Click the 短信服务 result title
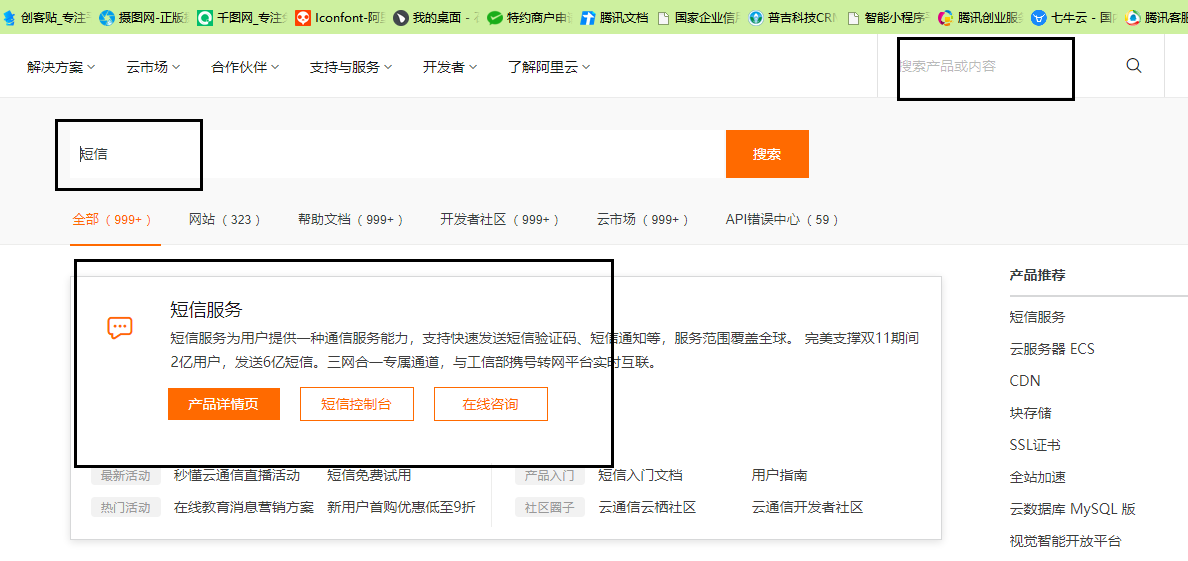 pos(206,309)
